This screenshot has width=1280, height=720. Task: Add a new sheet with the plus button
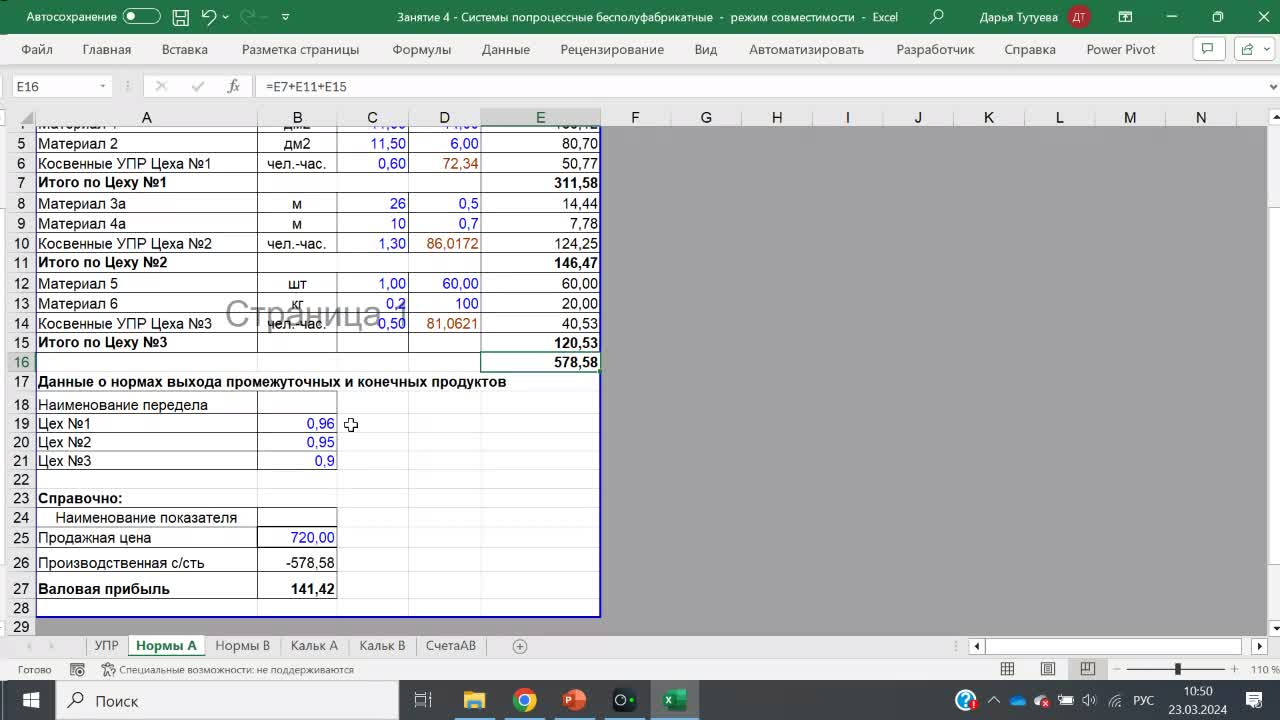click(x=520, y=646)
